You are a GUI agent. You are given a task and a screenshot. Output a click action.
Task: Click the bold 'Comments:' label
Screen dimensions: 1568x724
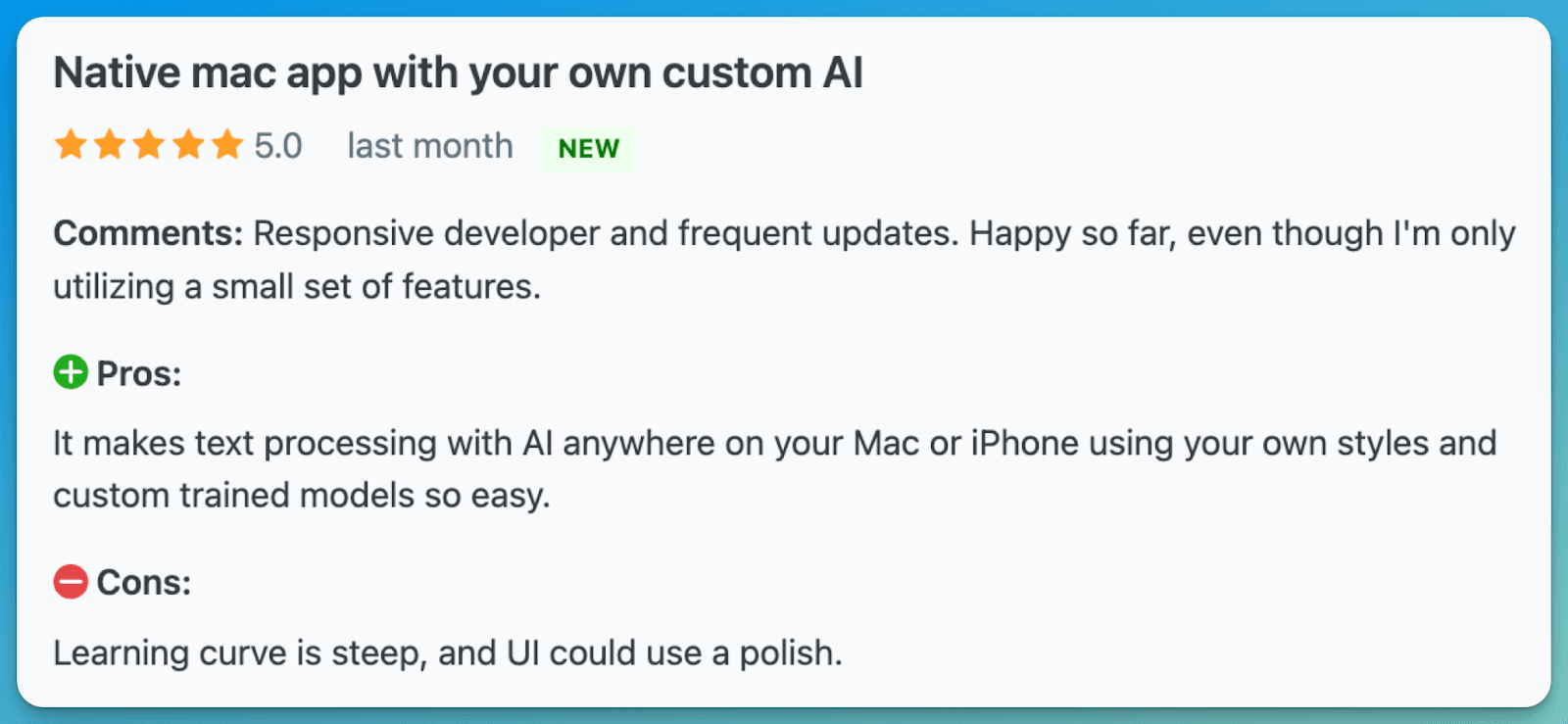(148, 233)
